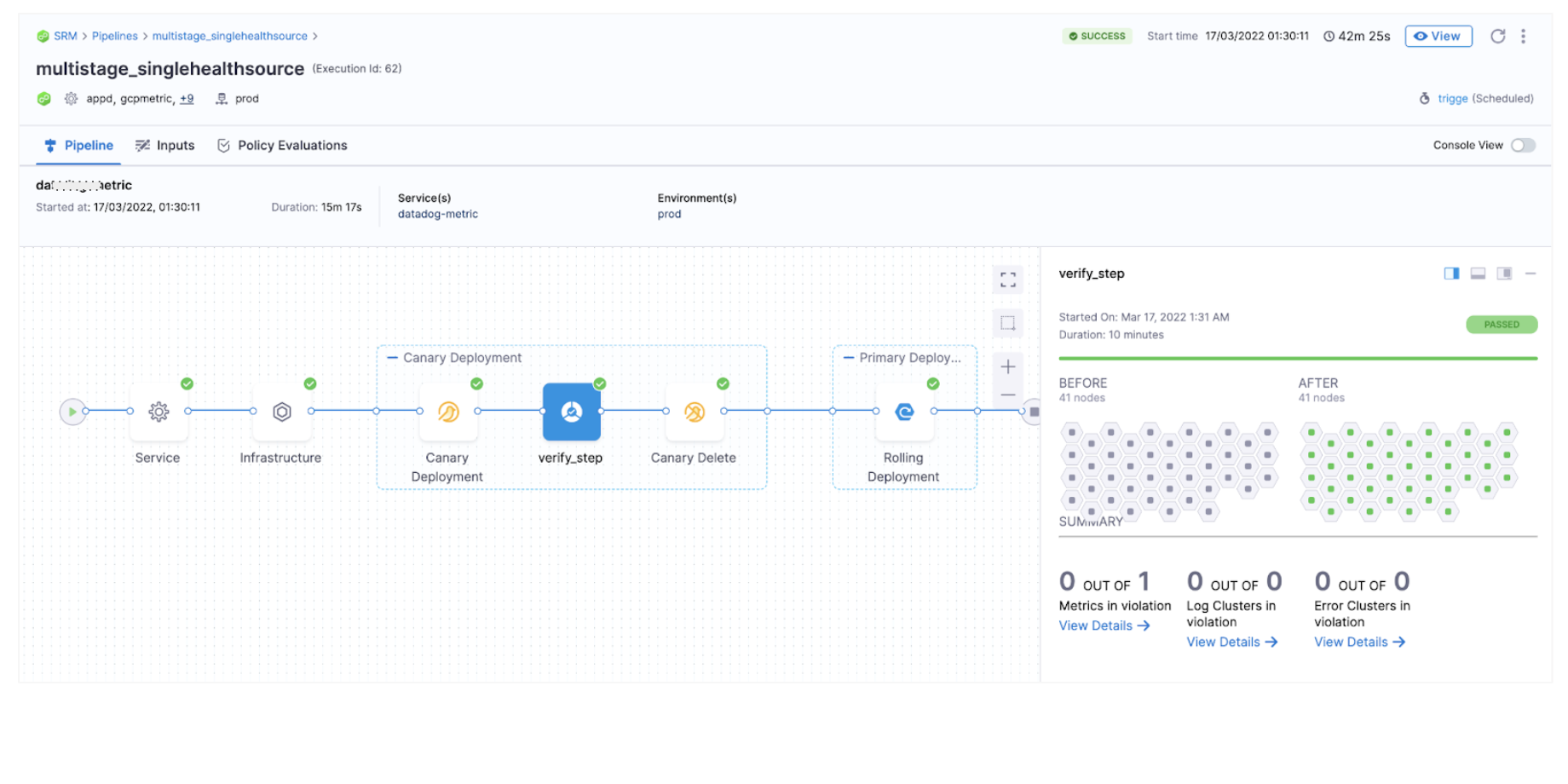Click a BEFORE node hexagon cluster

pos(1170,470)
